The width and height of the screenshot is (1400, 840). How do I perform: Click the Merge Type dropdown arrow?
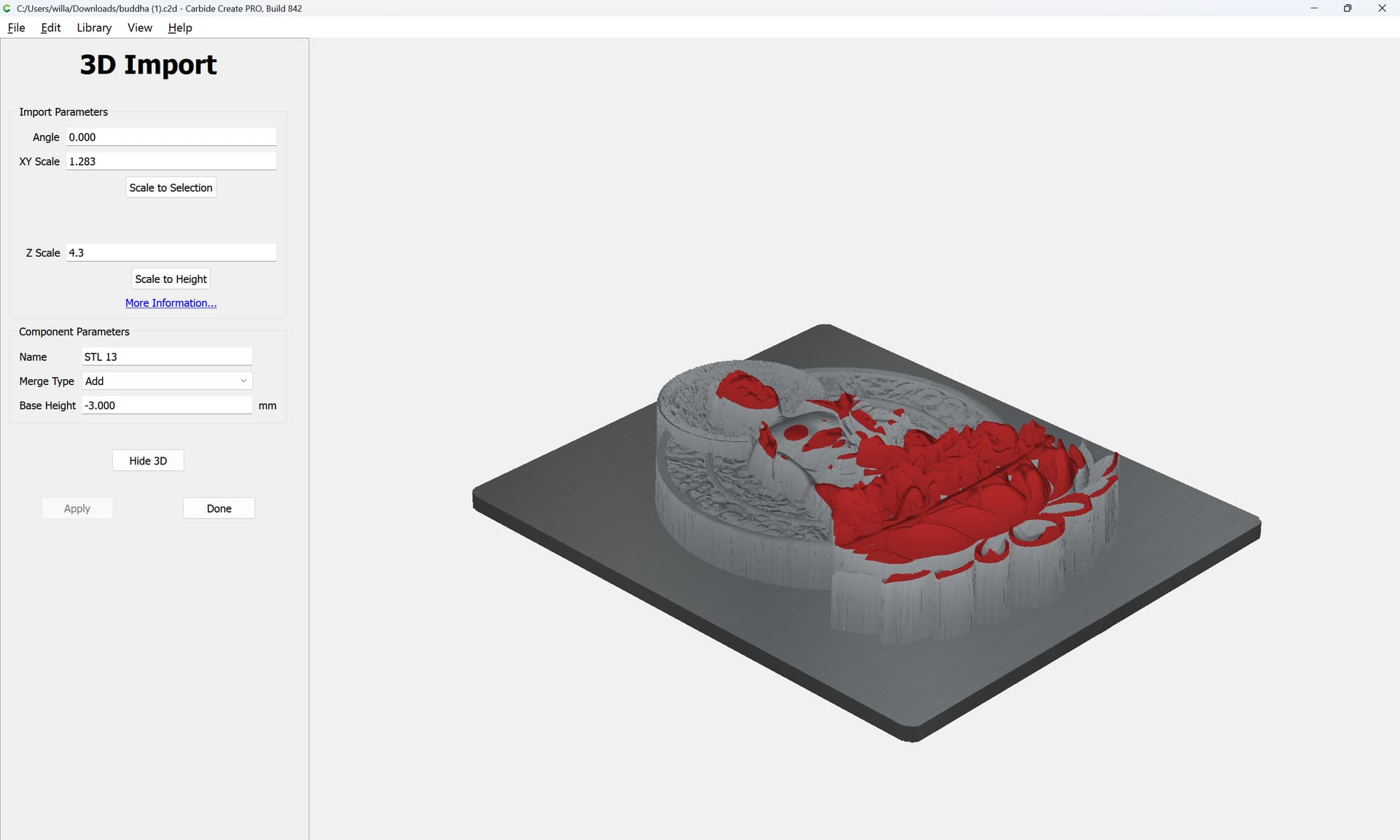coord(244,381)
